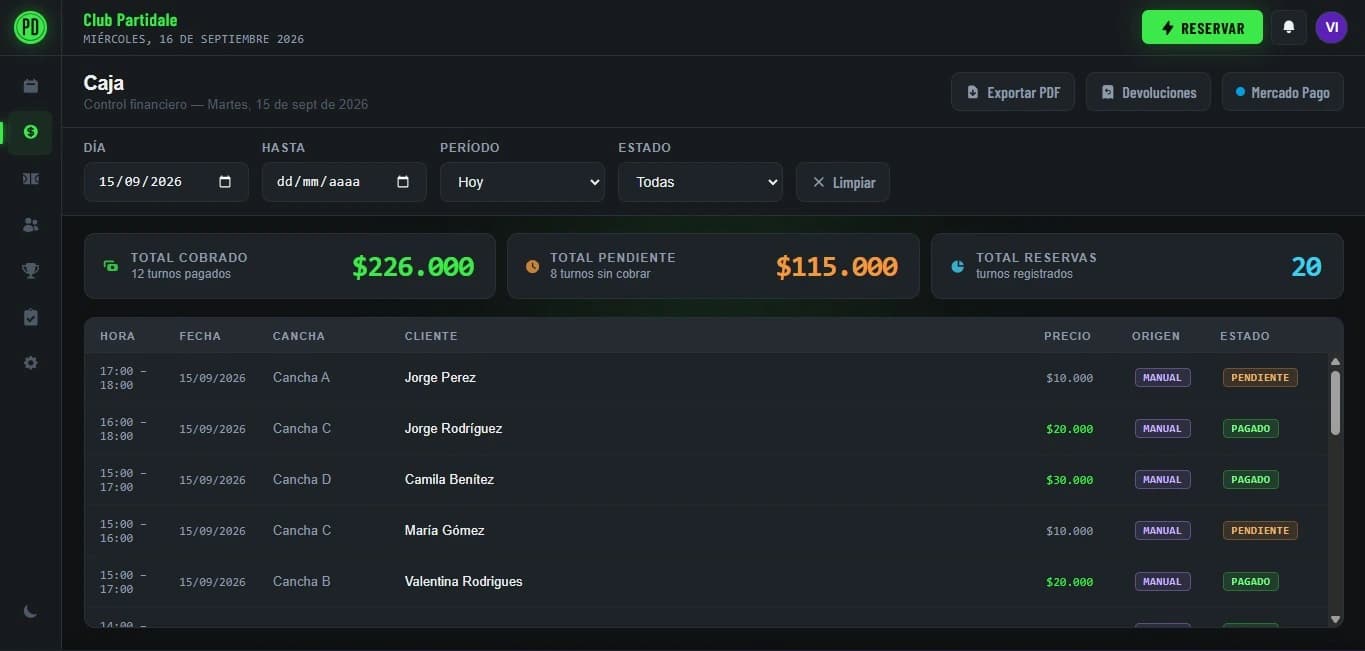
Task: Click Exportar PDF
Action: coord(1013,92)
